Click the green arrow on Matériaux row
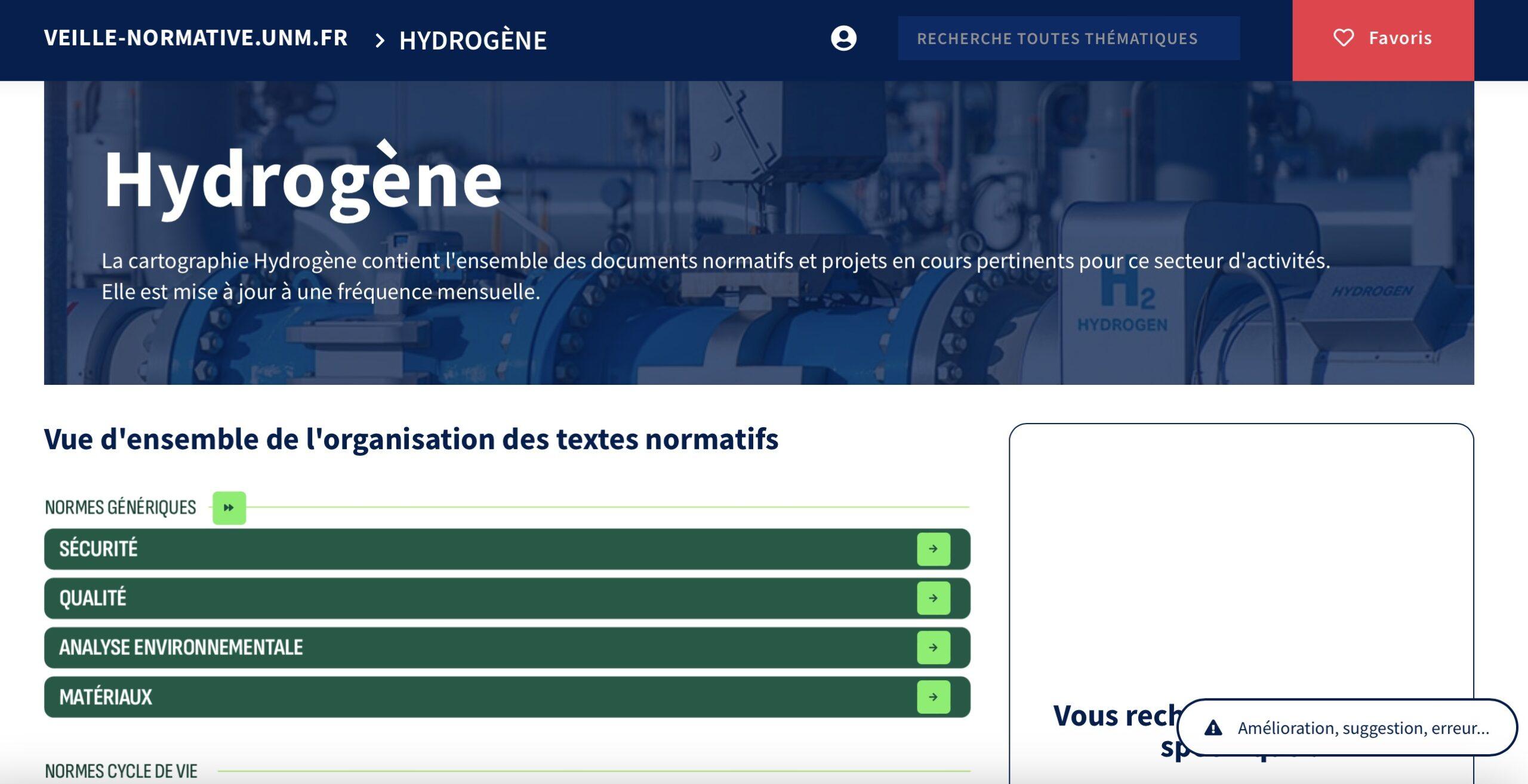Screen dimensions: 1528x784 [933, 697]
